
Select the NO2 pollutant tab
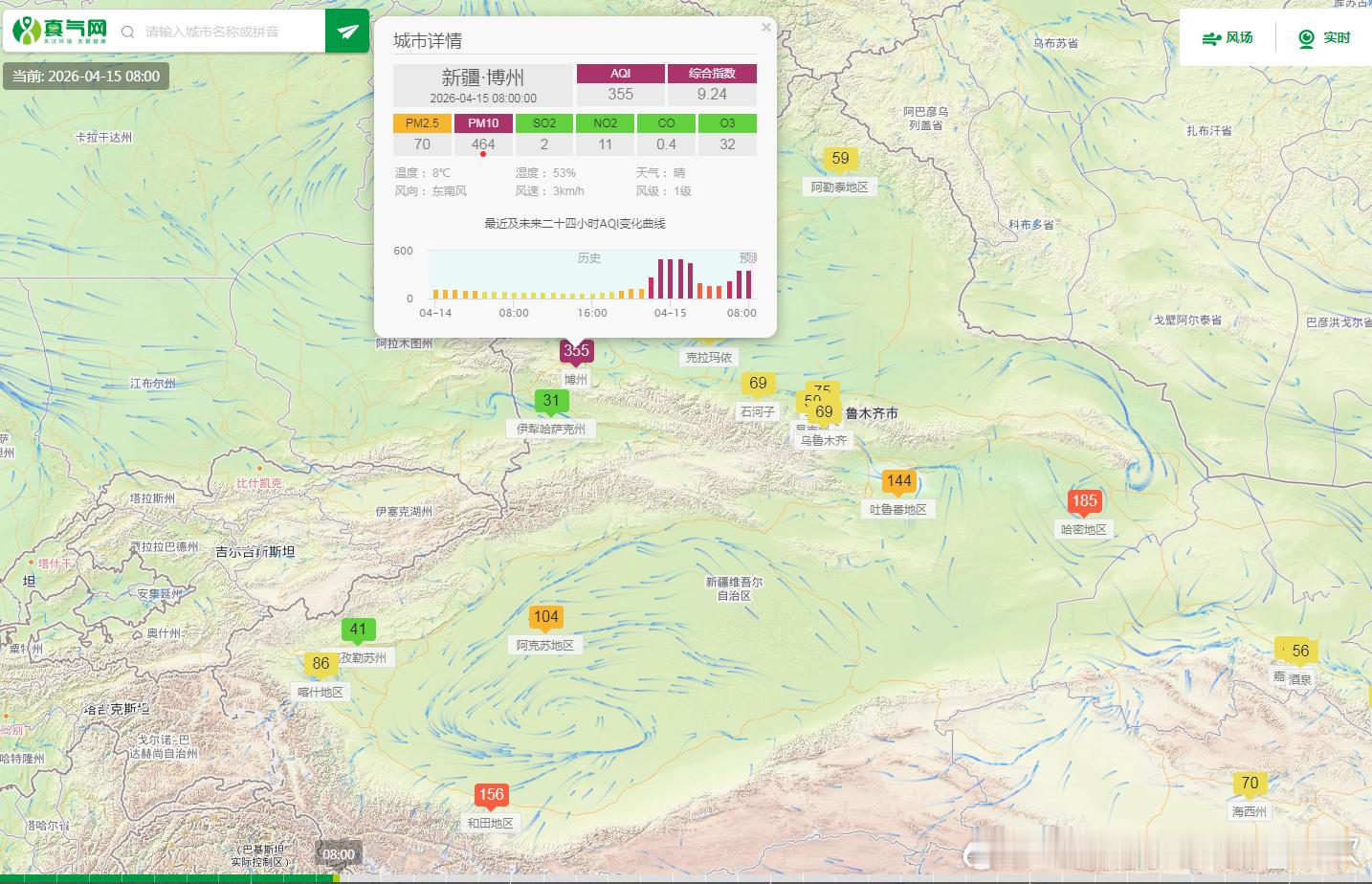(x=605, y=123)
